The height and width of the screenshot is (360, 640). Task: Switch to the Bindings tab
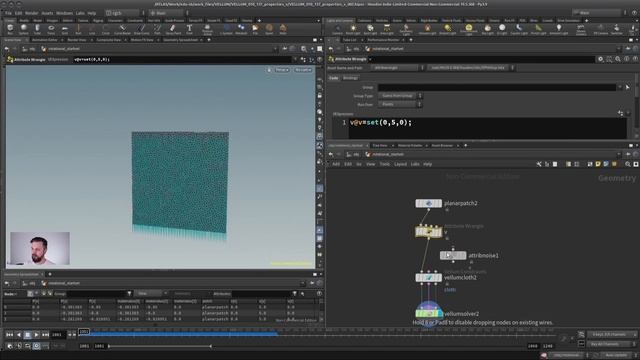[350, 78]
